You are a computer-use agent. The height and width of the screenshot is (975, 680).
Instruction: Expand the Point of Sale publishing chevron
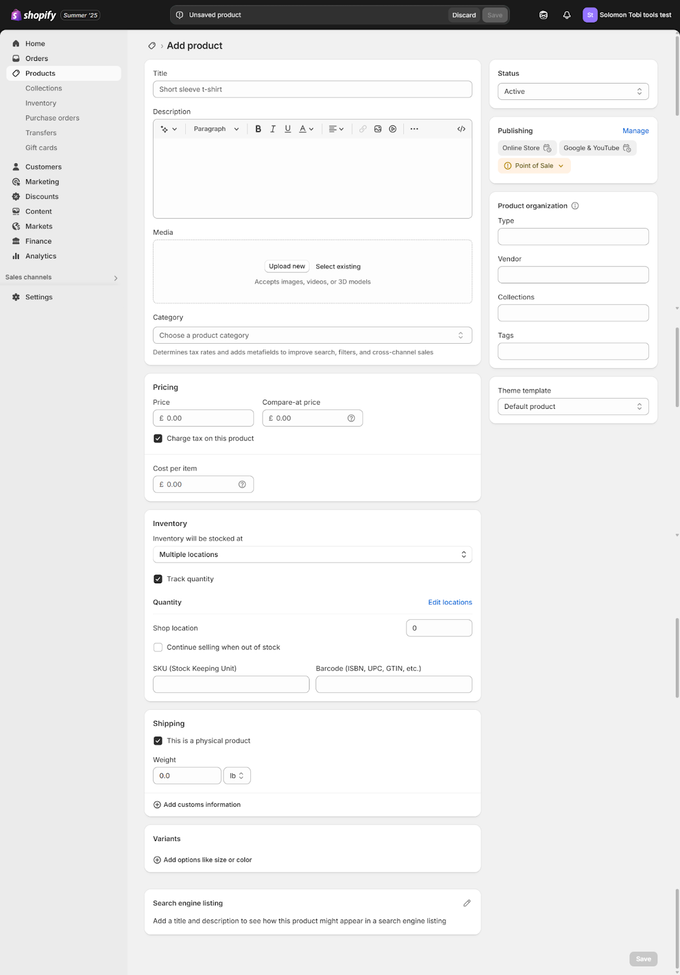click(560, 165)
